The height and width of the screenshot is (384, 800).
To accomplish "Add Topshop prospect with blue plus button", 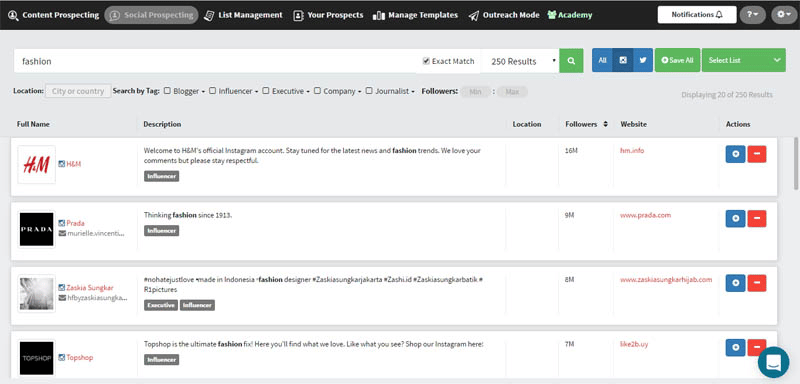I will coord(735,348).
